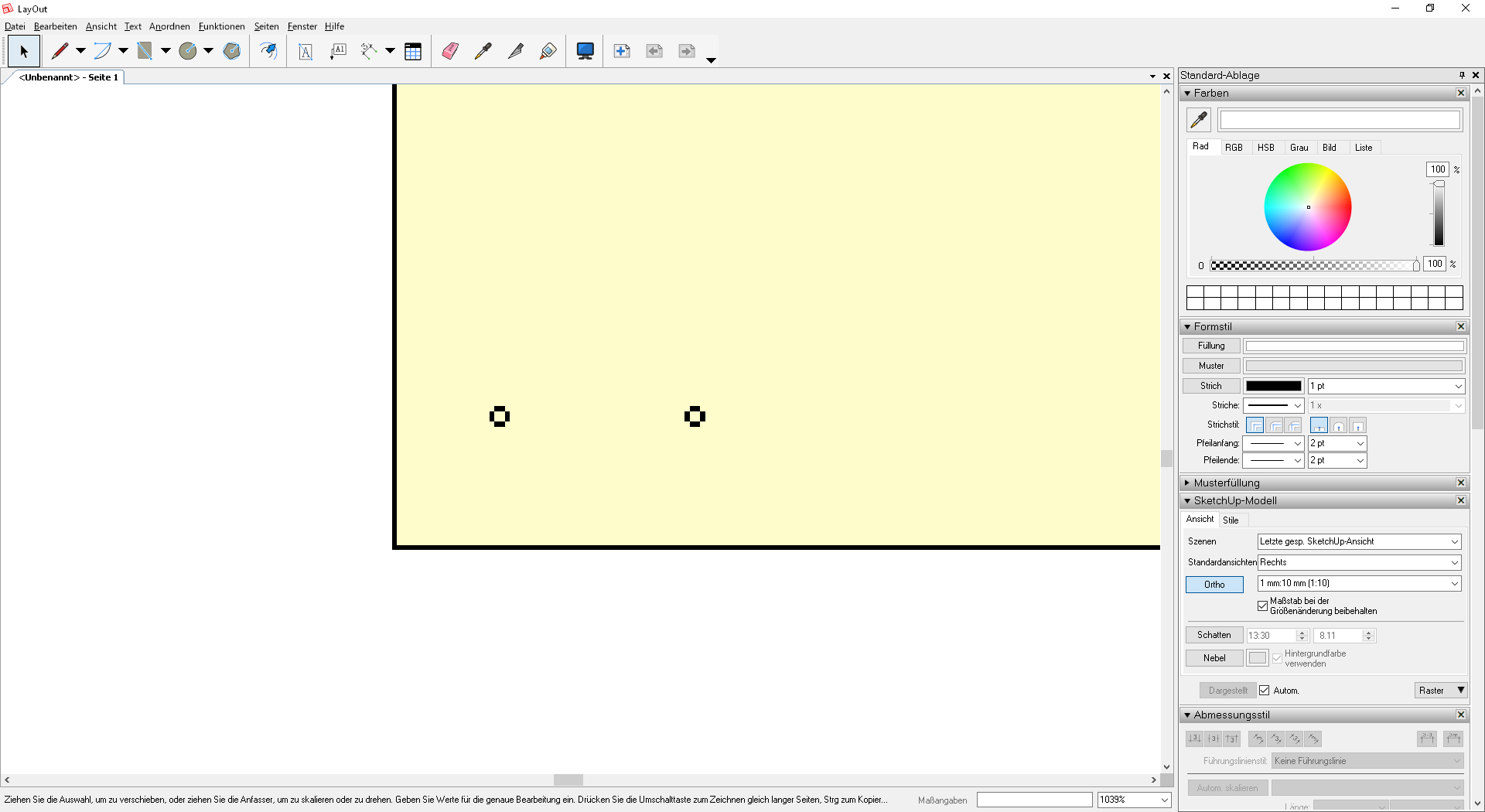
Task: Click the black Strich color swatch
Action: [x=1273, y=386]
